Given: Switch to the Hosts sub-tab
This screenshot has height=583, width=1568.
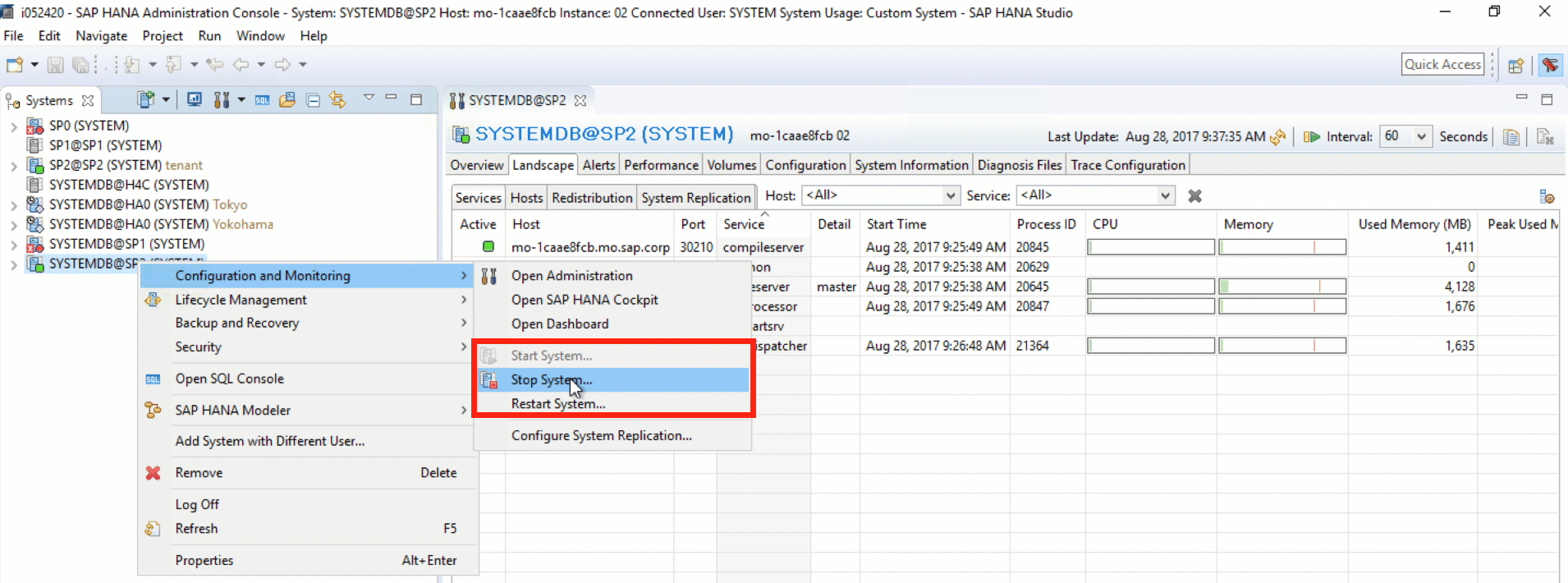Looking at the screenshot, I should coord(526,198).
